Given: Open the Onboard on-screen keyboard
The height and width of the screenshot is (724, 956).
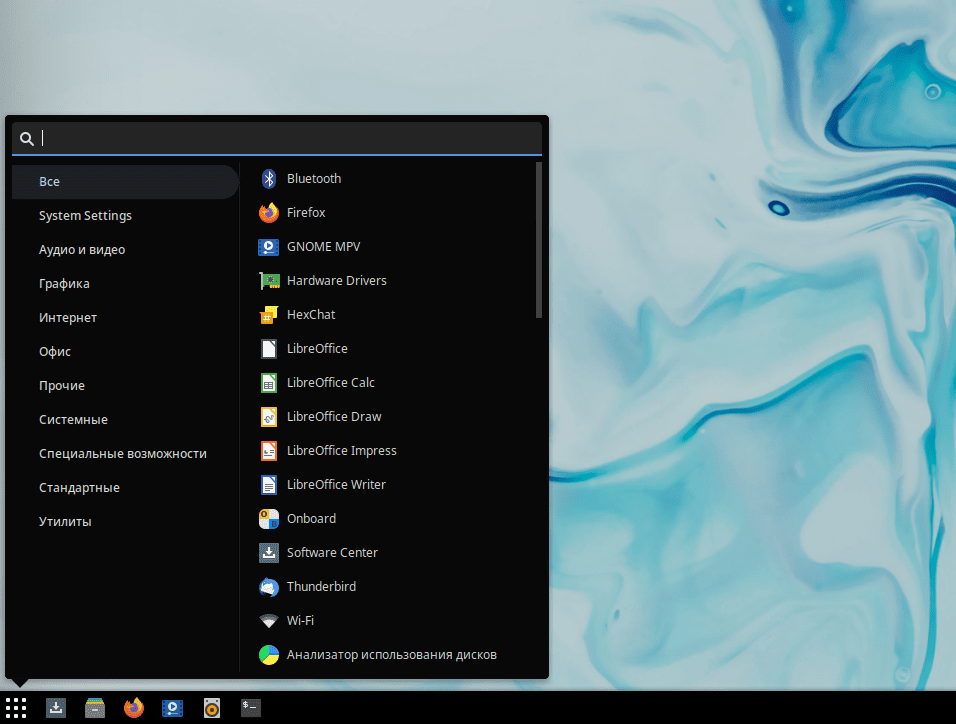Looking at the screenshot, I should (x=311, y=519).
